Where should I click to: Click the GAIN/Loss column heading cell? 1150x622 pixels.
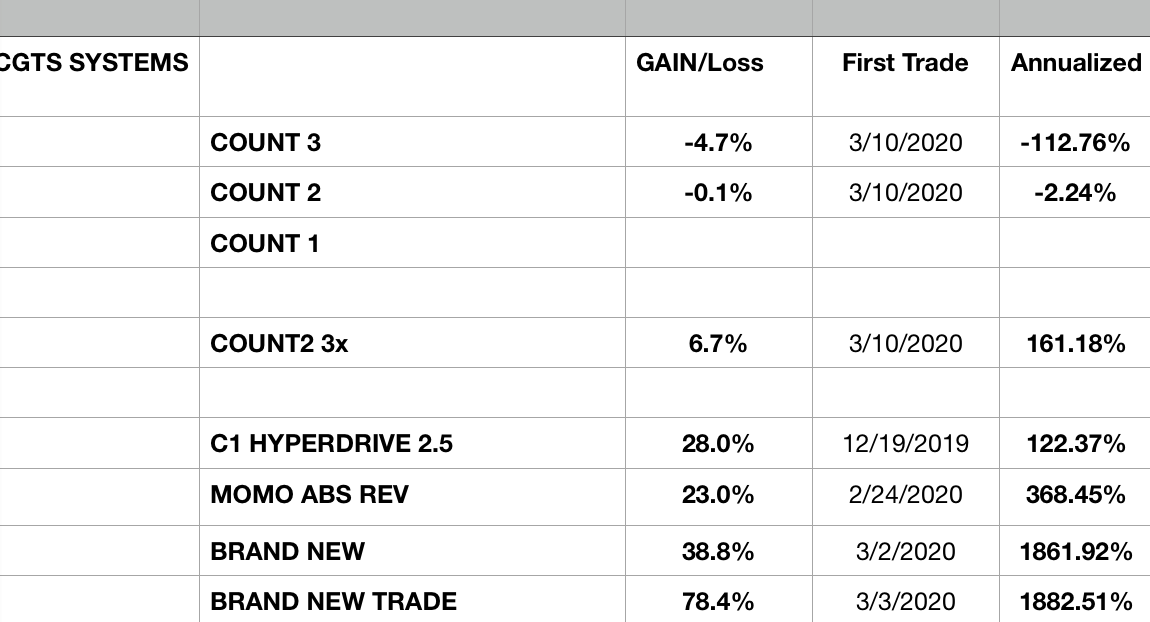pos(699,63)
